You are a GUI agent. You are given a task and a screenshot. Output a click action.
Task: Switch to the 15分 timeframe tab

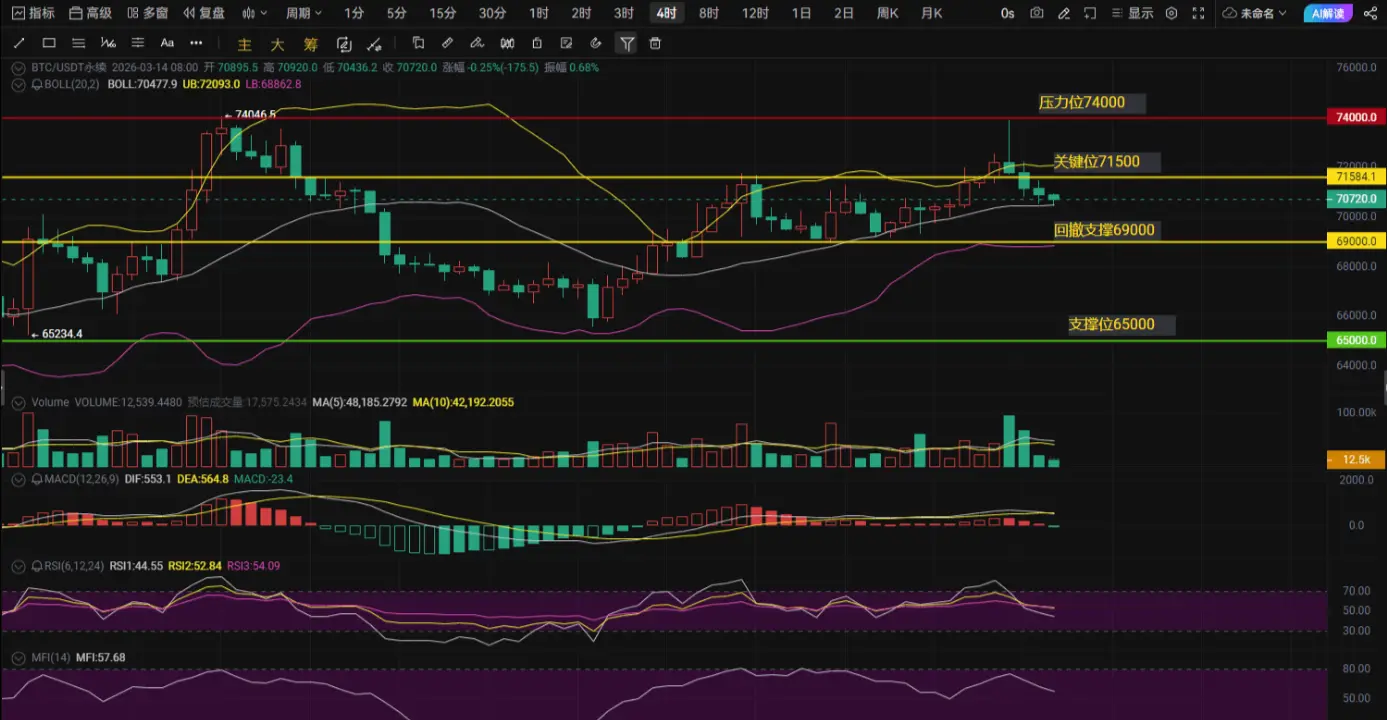click(443, 13)
